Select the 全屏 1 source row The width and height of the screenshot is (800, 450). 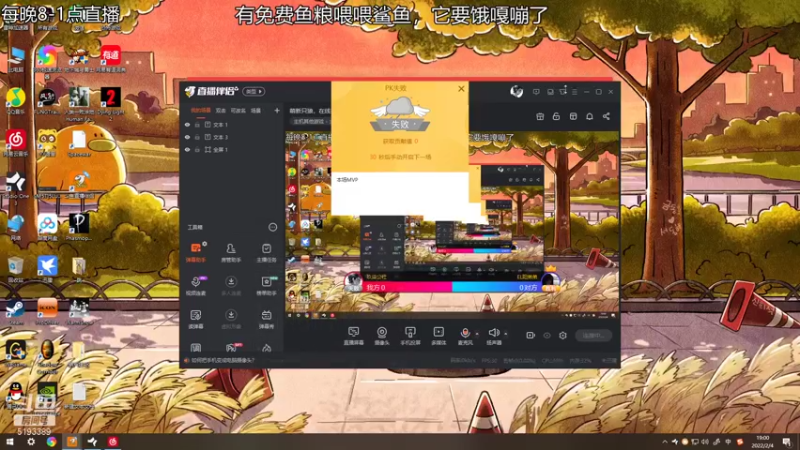(x=232, y=149)
